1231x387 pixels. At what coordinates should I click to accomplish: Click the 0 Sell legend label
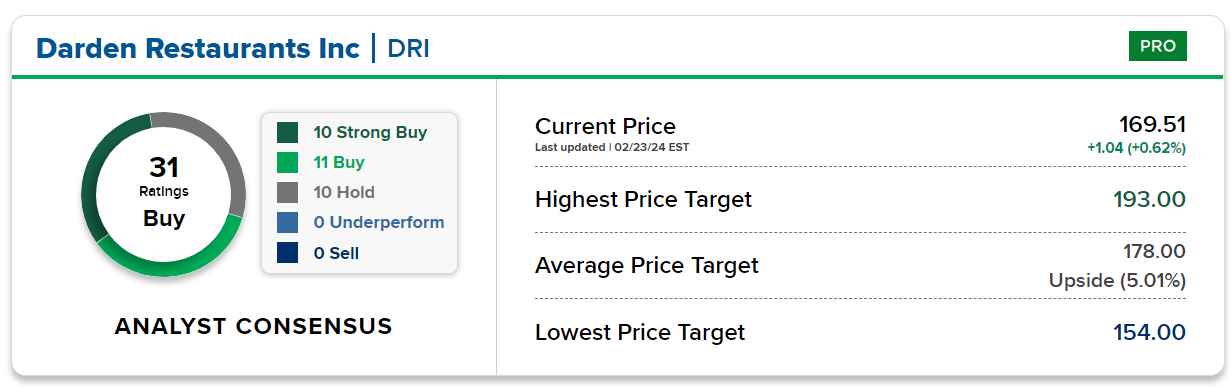pyautogui.click(x=336, y=253)
